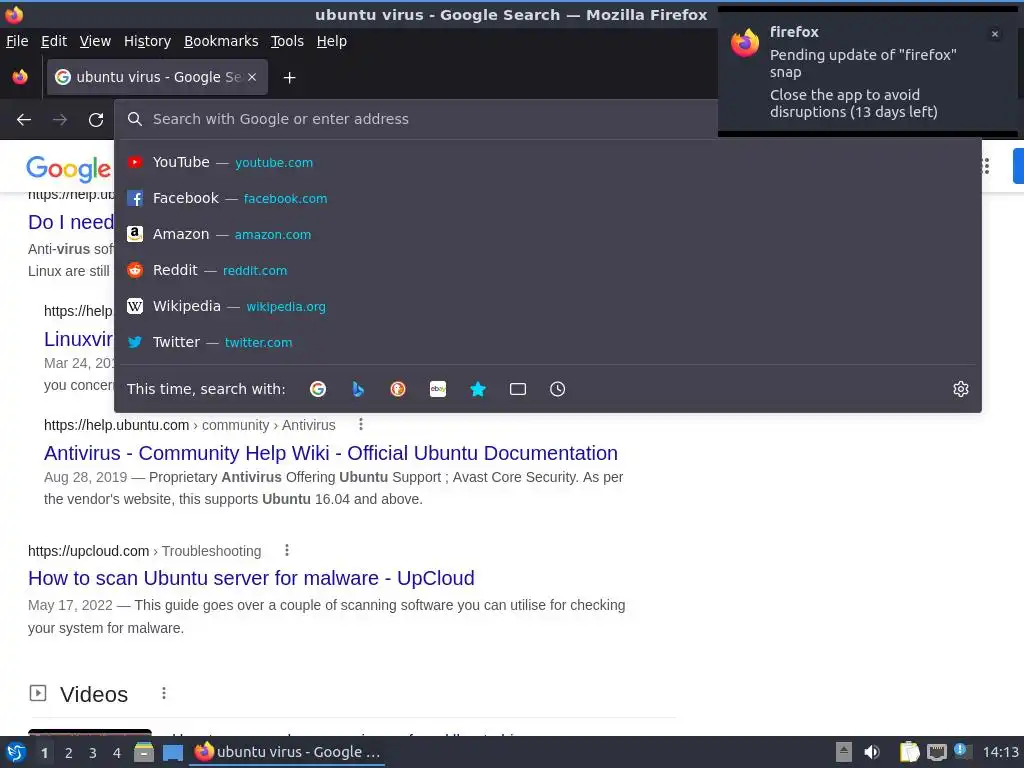Click the help.ubuntu.com community Antivirus breadcrumb

point(189,425)
